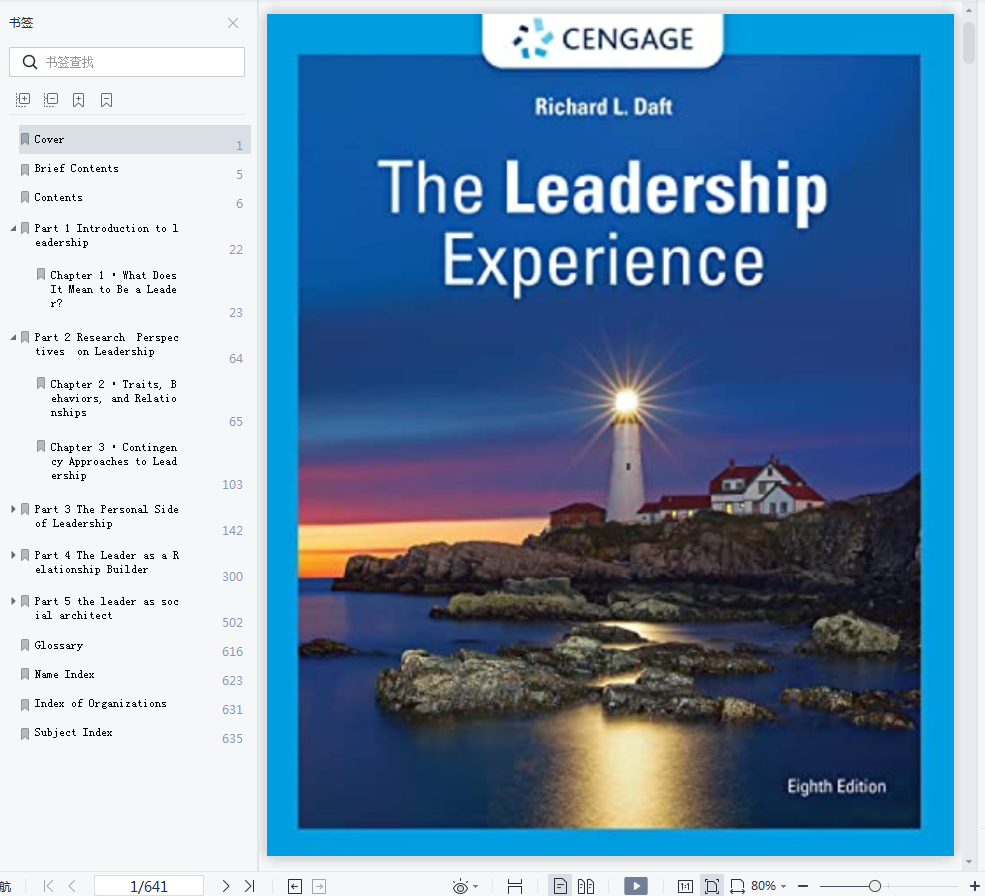Go to first page button
Viewport: 985px width, 896px height.
point(48,886)
